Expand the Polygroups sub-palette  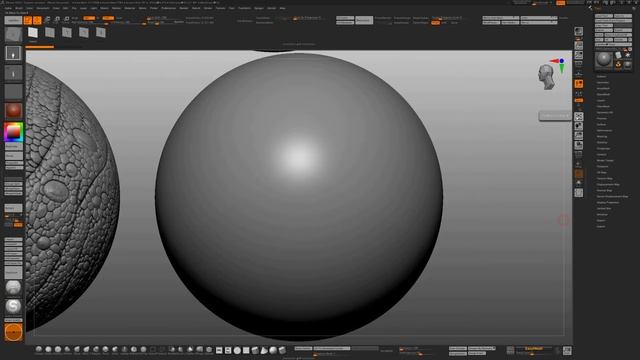click(603, 149)
